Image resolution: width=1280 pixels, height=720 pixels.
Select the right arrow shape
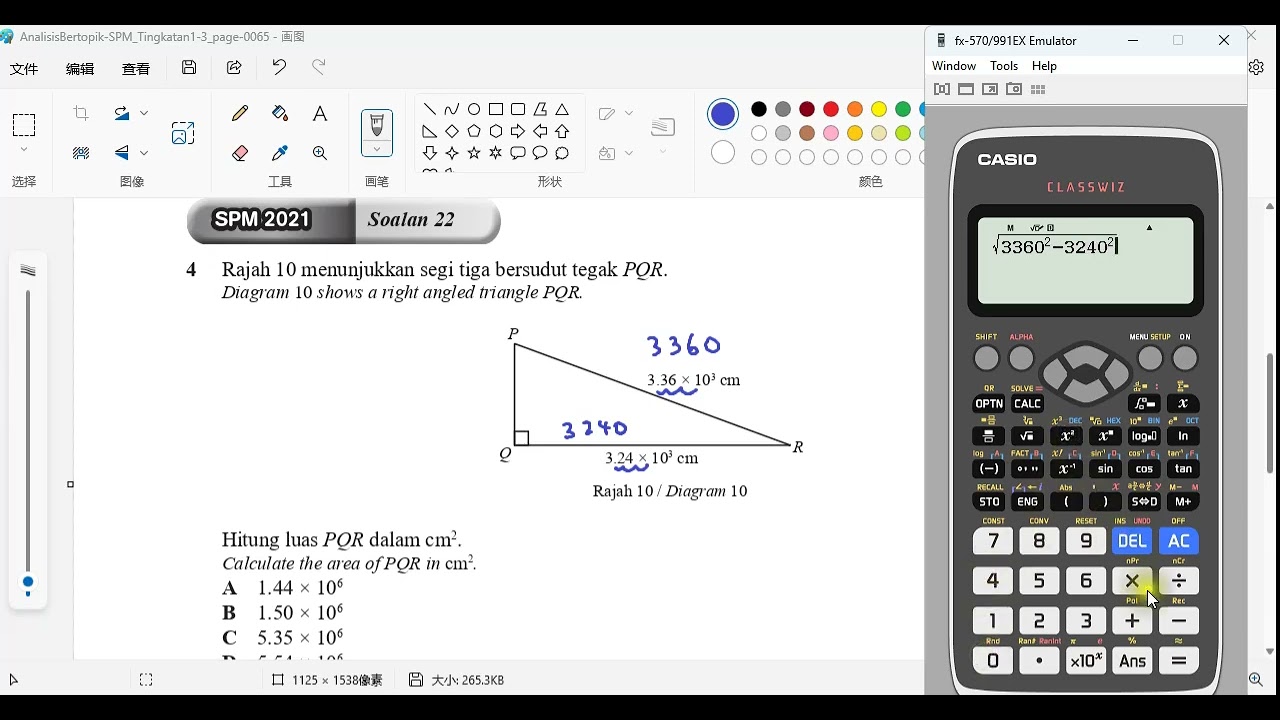pos(518,131)
